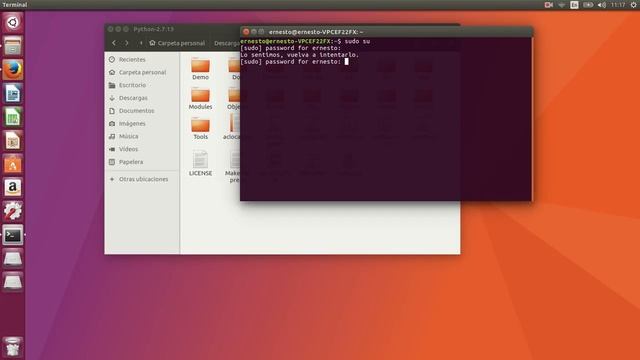Select the LICENSE file
The image size is (640, 360).
click(200, 163)
